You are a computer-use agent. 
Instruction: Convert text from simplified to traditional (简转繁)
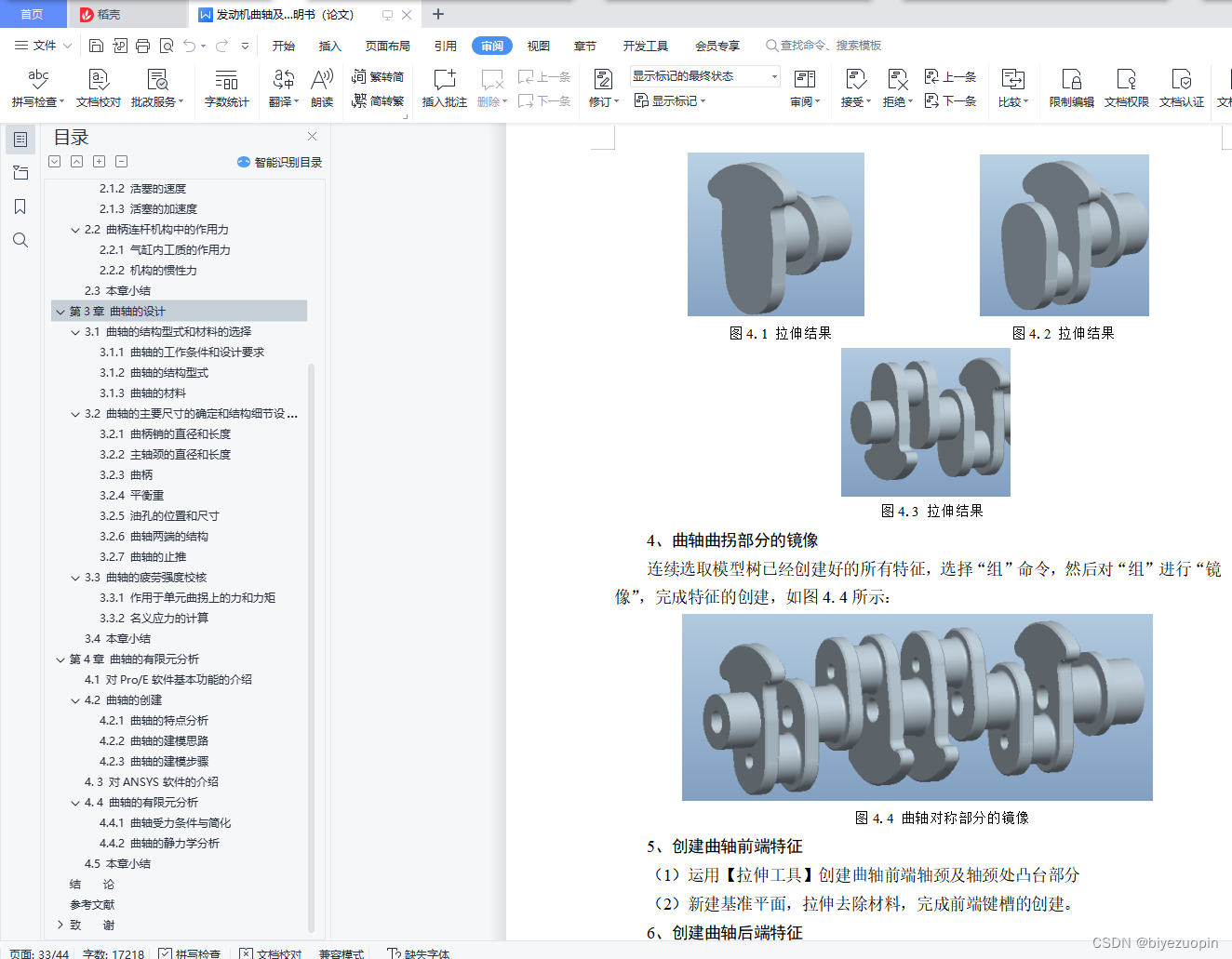pos(378,101)
